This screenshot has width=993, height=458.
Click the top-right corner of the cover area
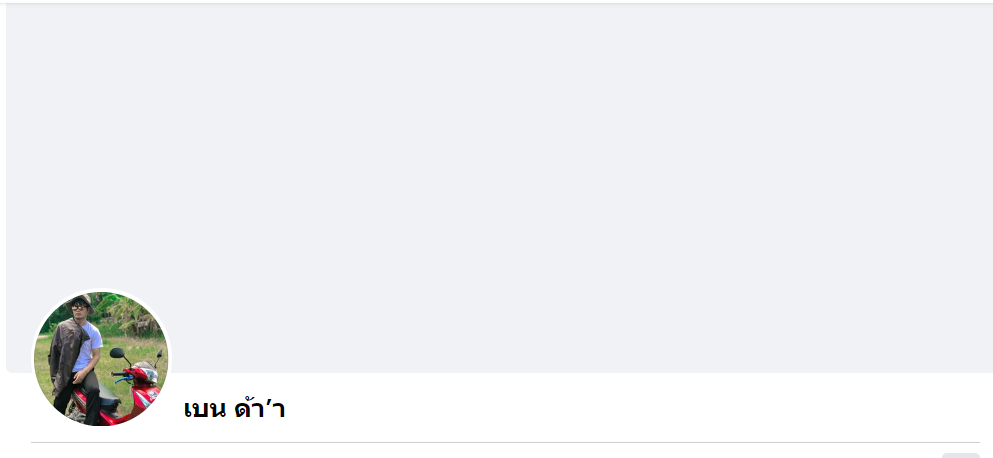tap(986, 10)
